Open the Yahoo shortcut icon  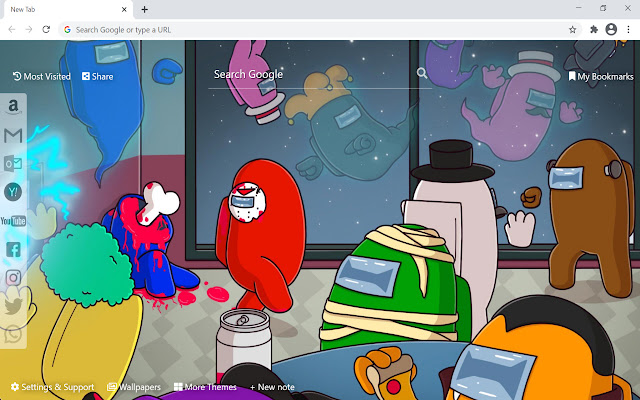13,192
